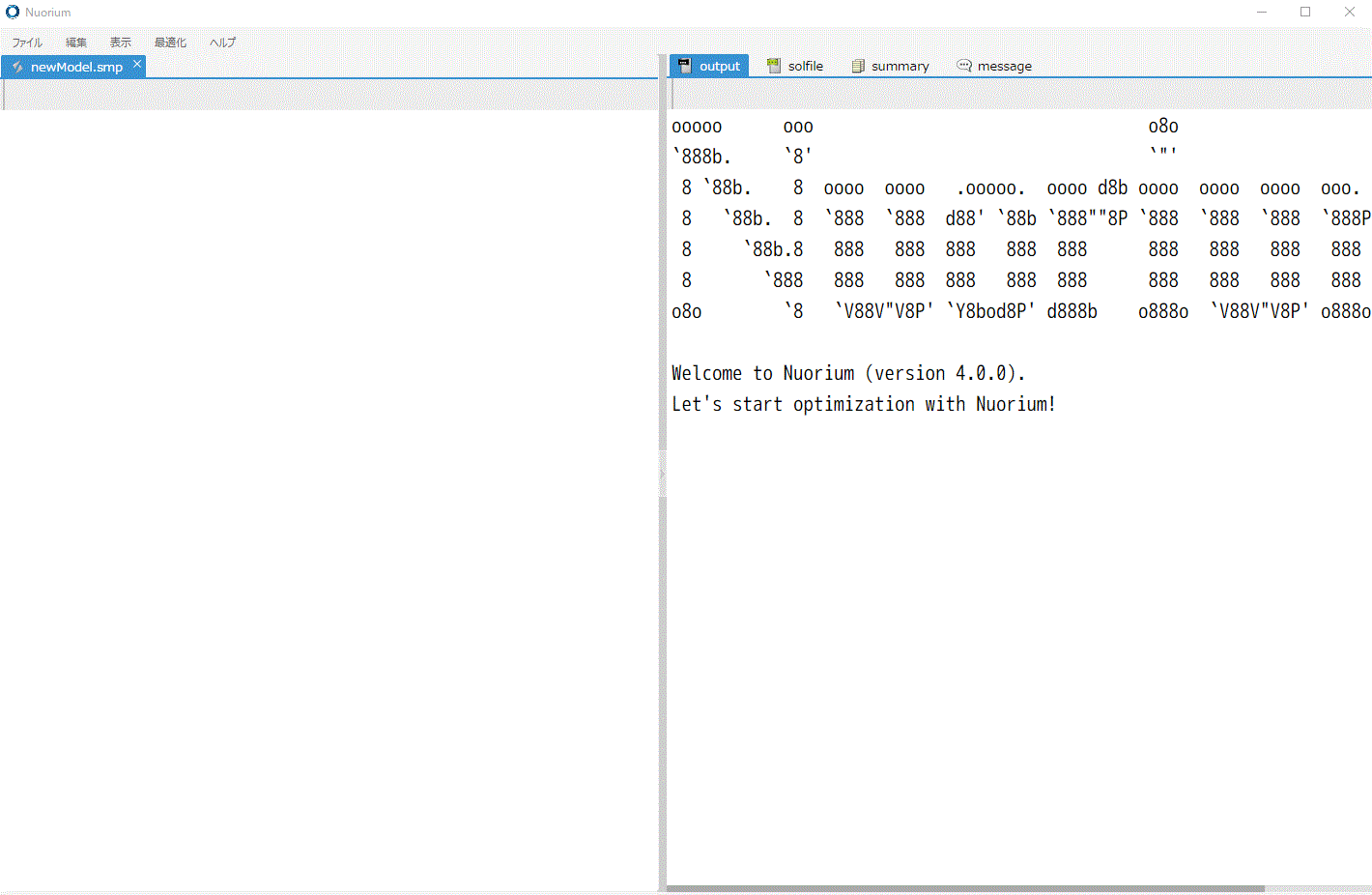Open the 表示 menu
Viewport: 1372px width, 895px height.
click(121, 43)
